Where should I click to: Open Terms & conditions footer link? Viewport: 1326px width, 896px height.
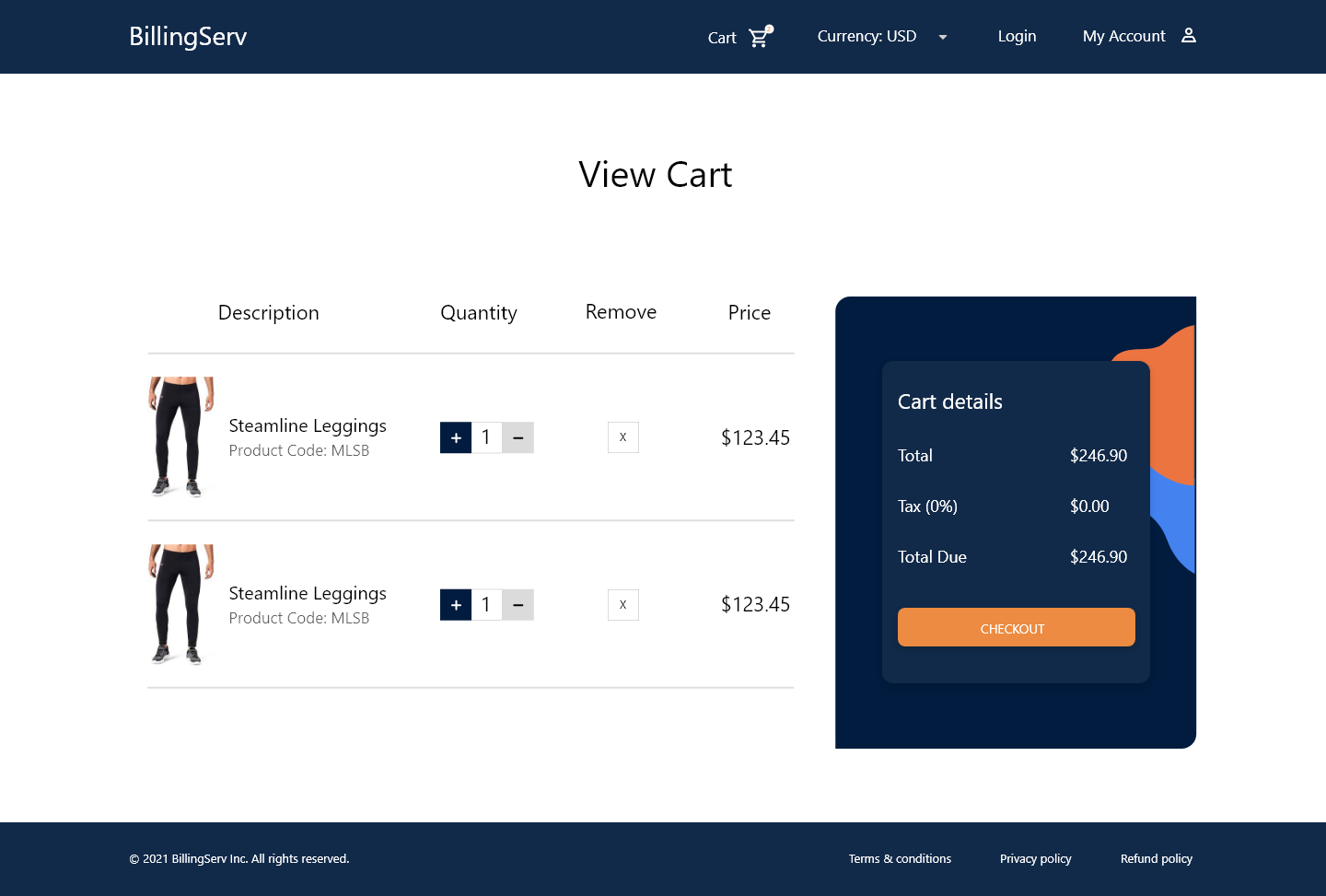[x=900, y=858]
